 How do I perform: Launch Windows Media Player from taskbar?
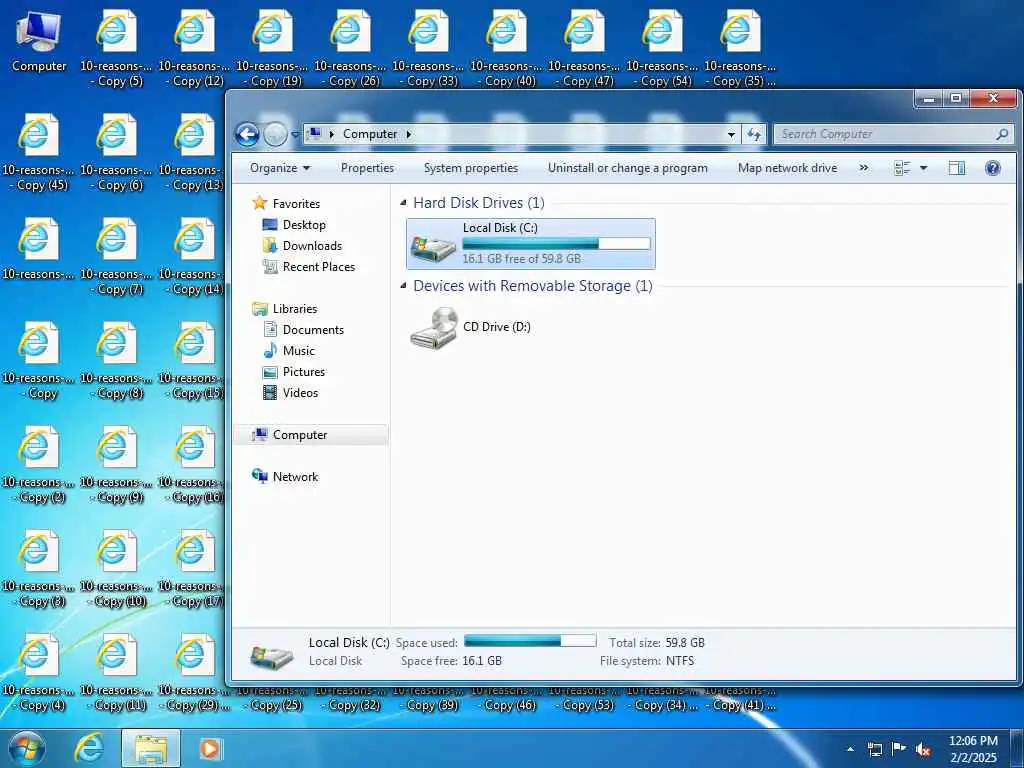click(210, 748)
